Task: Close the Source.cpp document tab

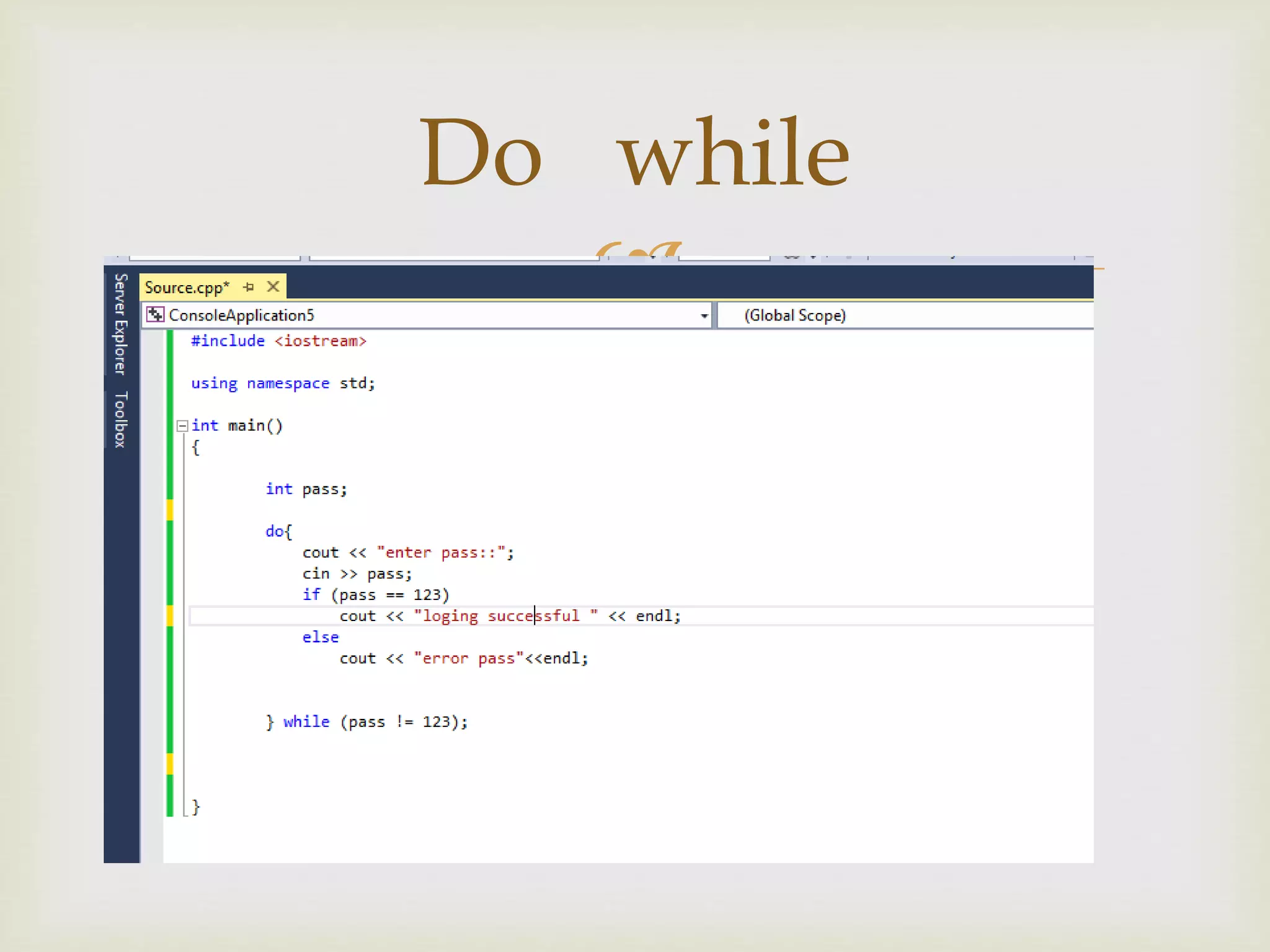Action: (x=273, y=287)
